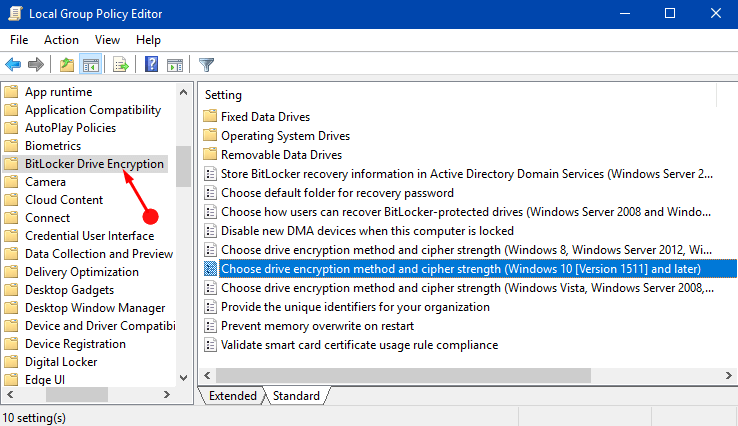Switch to the Standard tab

[x=296, y=396]
